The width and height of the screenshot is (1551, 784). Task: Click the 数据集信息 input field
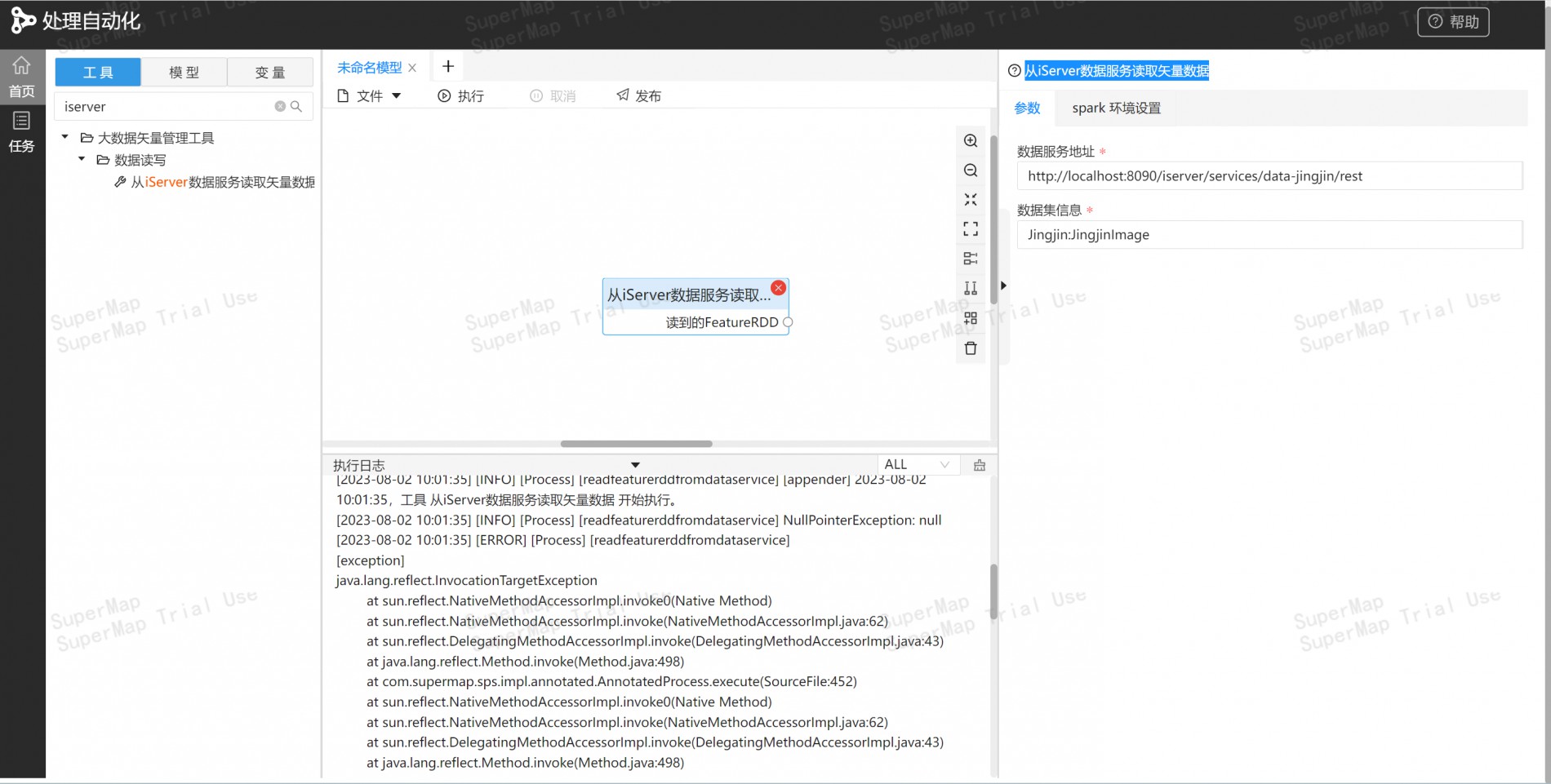pyautogui.click(x=1269, y=234)
